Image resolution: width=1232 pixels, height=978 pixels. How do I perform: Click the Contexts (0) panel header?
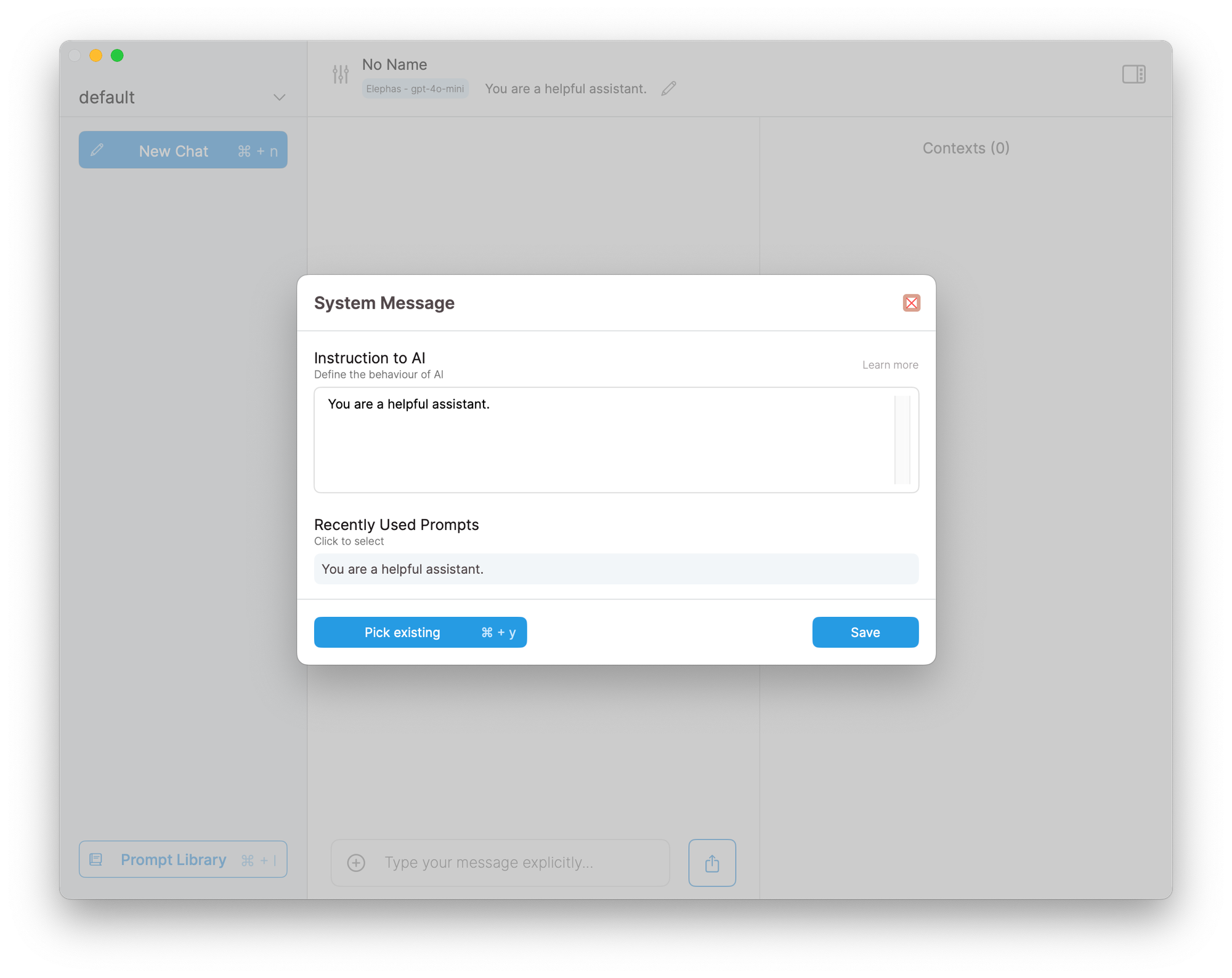pyautogui.click(x=965, y=148)
